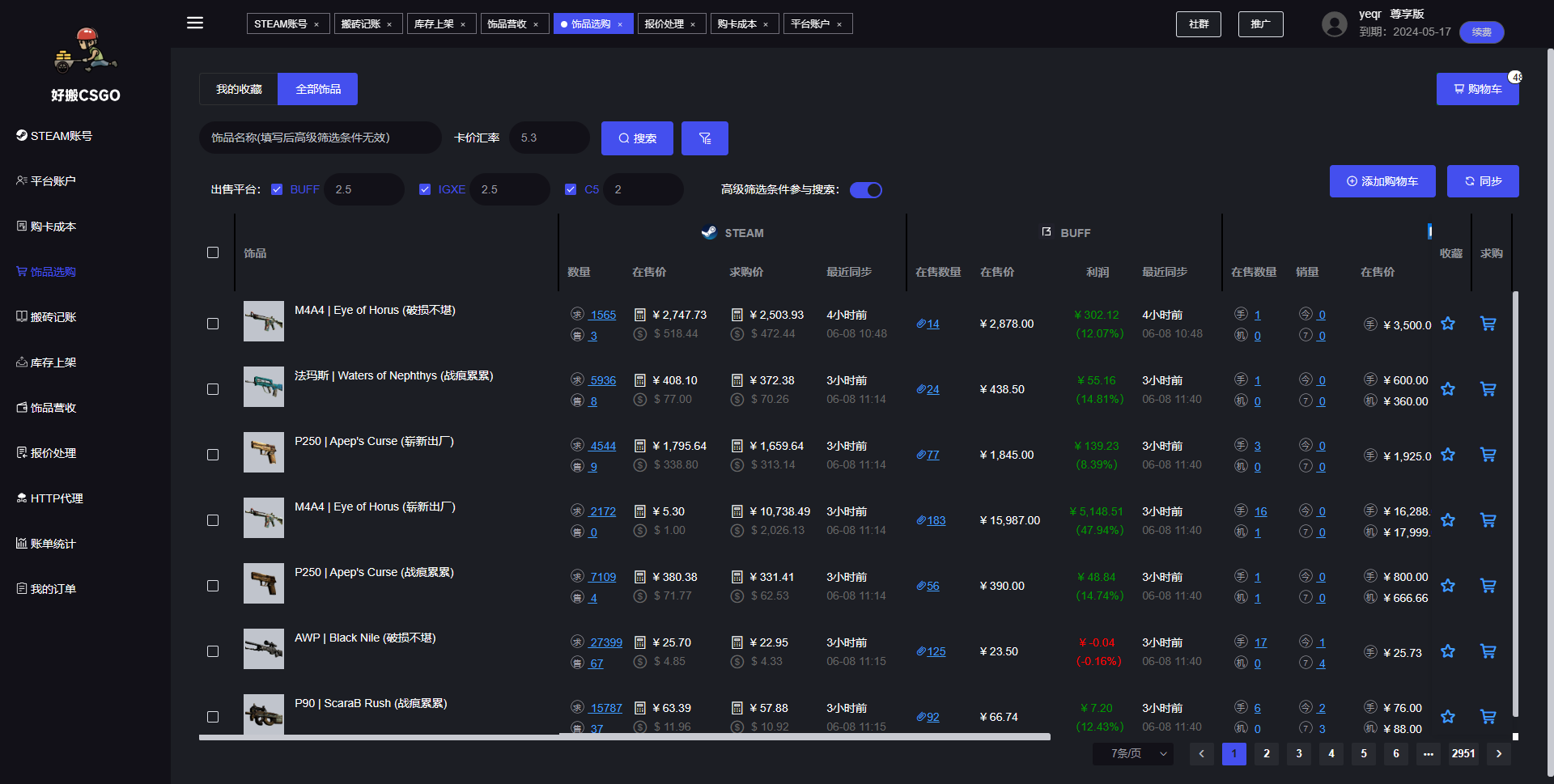
Task: Cart icon for P90 ScaraB Rush row
Action: click(1488, 717)
